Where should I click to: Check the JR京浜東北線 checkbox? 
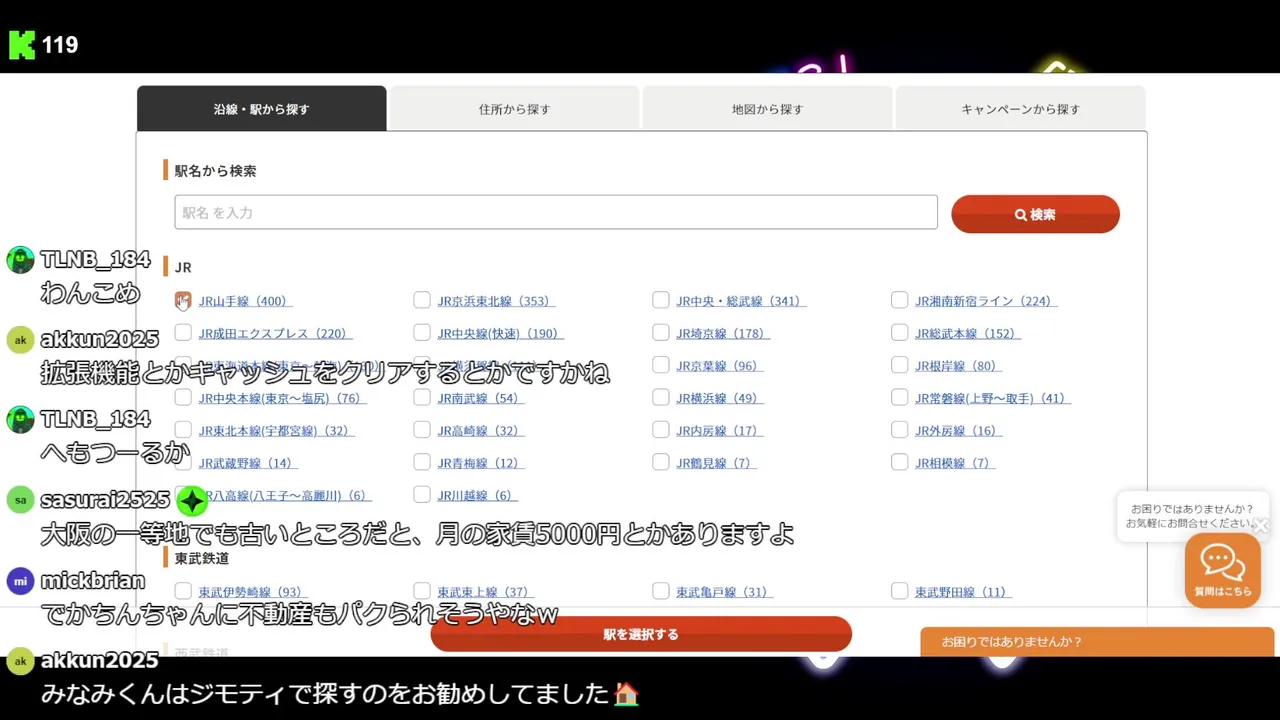click(x=422, y=300)
